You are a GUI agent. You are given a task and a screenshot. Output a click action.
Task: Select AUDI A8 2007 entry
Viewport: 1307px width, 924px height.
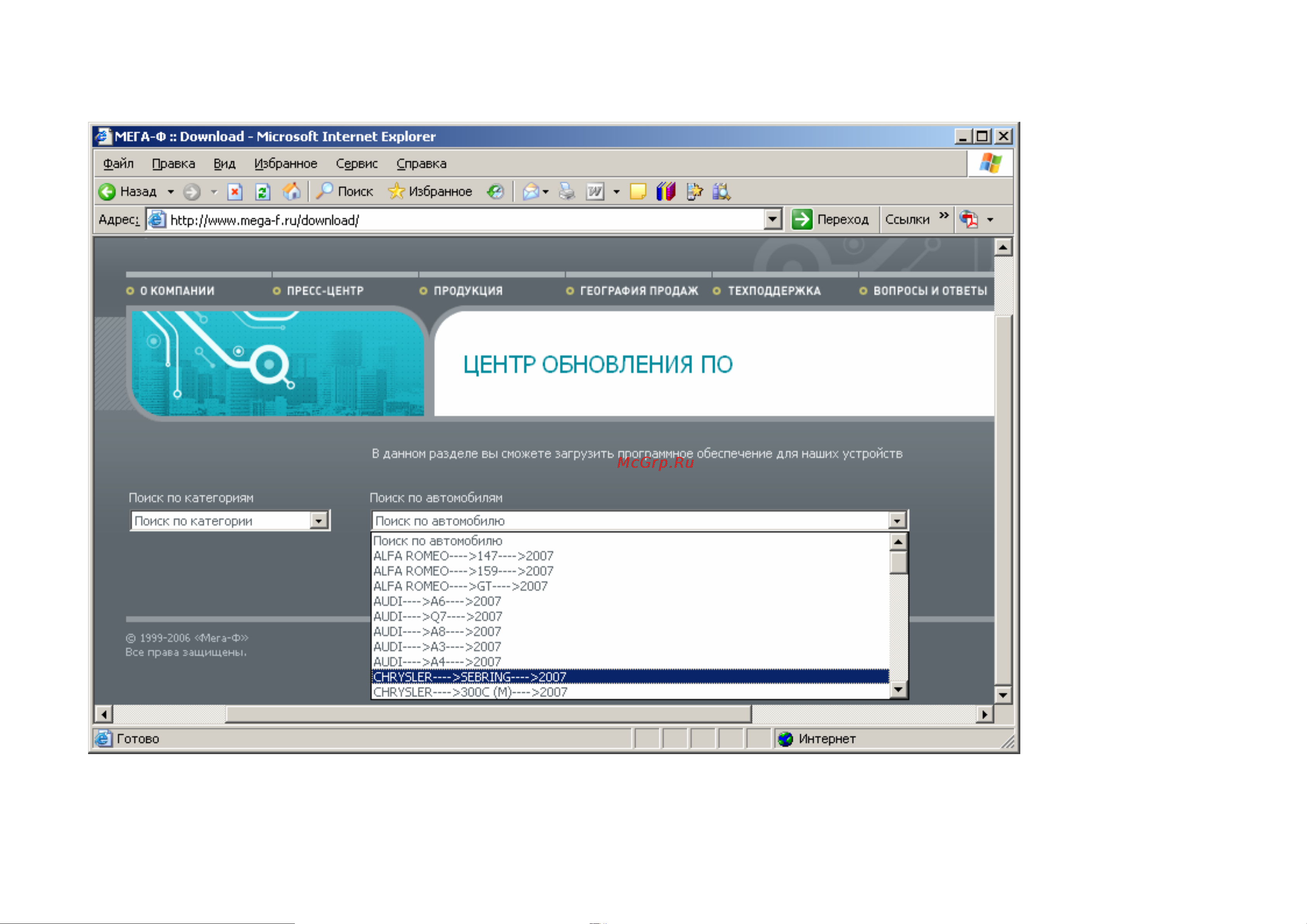(x=630, y=632)
